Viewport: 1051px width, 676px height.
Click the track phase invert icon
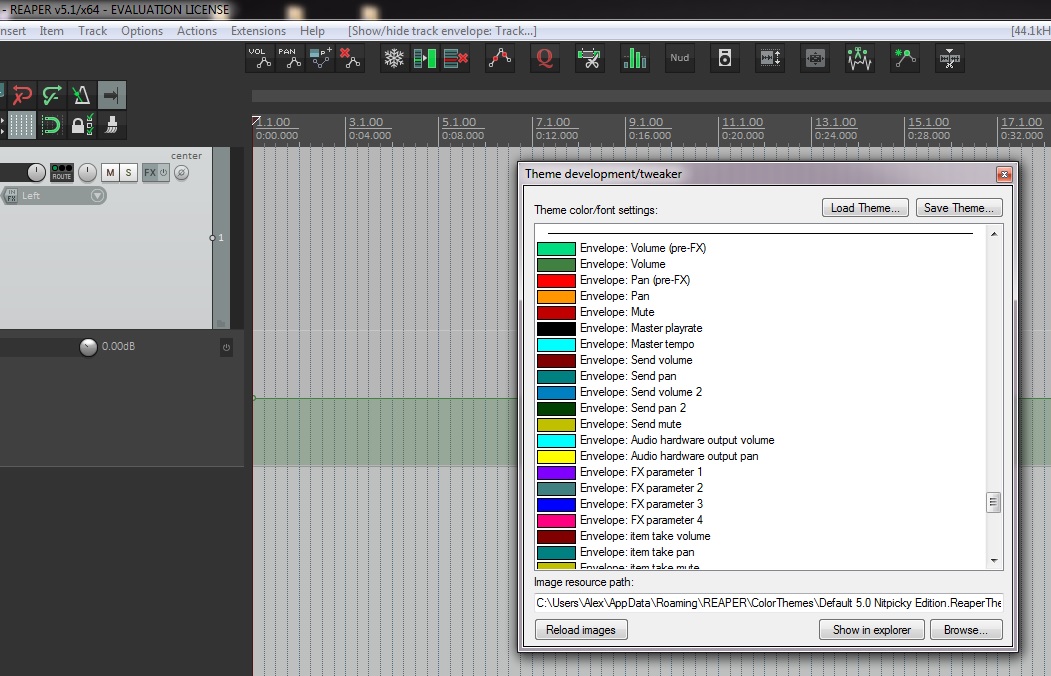point(182,173)
